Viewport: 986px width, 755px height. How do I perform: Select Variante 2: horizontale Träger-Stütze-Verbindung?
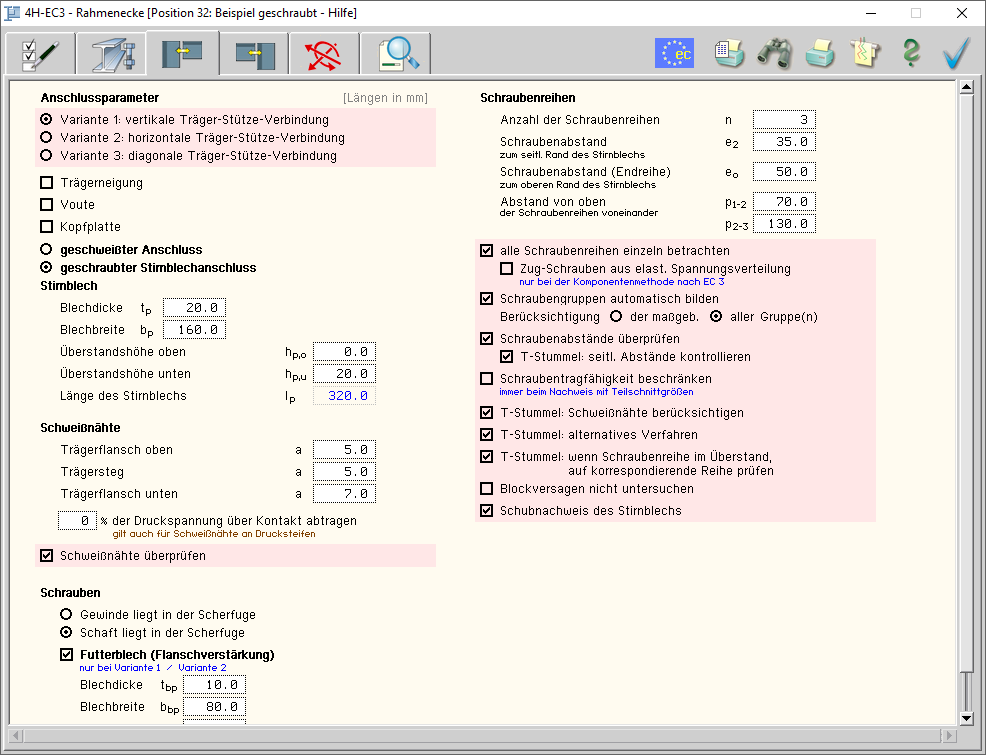[47, 138]
